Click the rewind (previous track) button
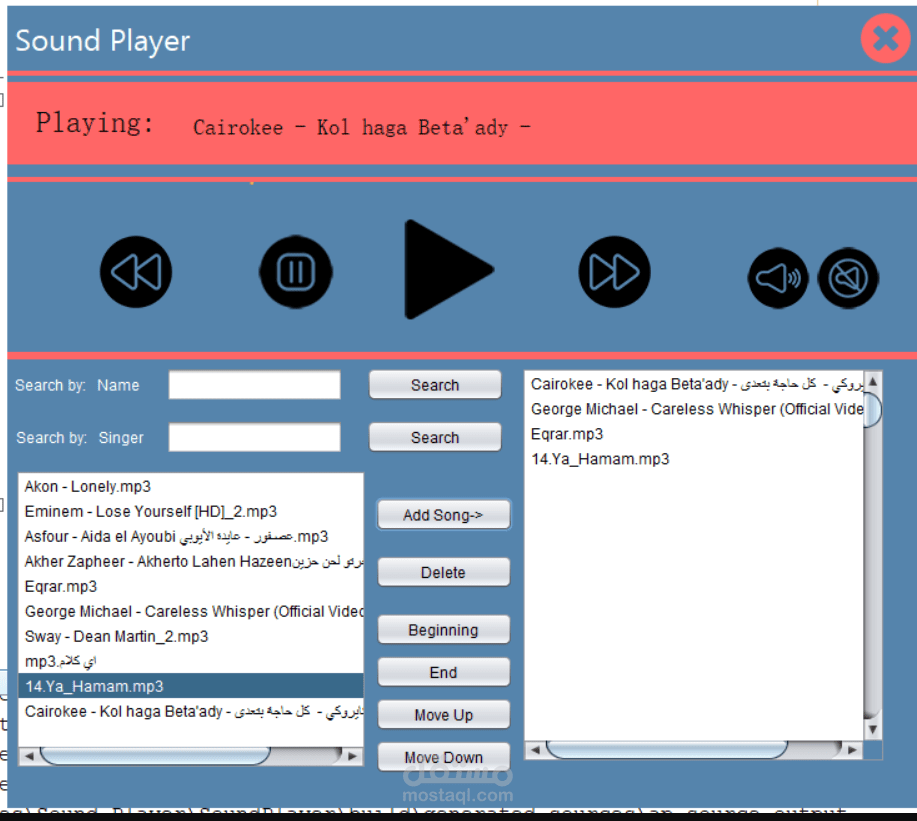Image resolution: width=917 pixels, height=821 pixels. (136, 272)
